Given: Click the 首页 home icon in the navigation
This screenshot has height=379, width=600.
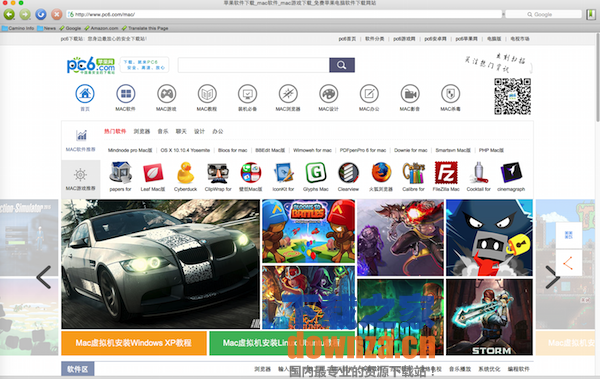Looking at the screenshot, I should [x=85, y=94].
